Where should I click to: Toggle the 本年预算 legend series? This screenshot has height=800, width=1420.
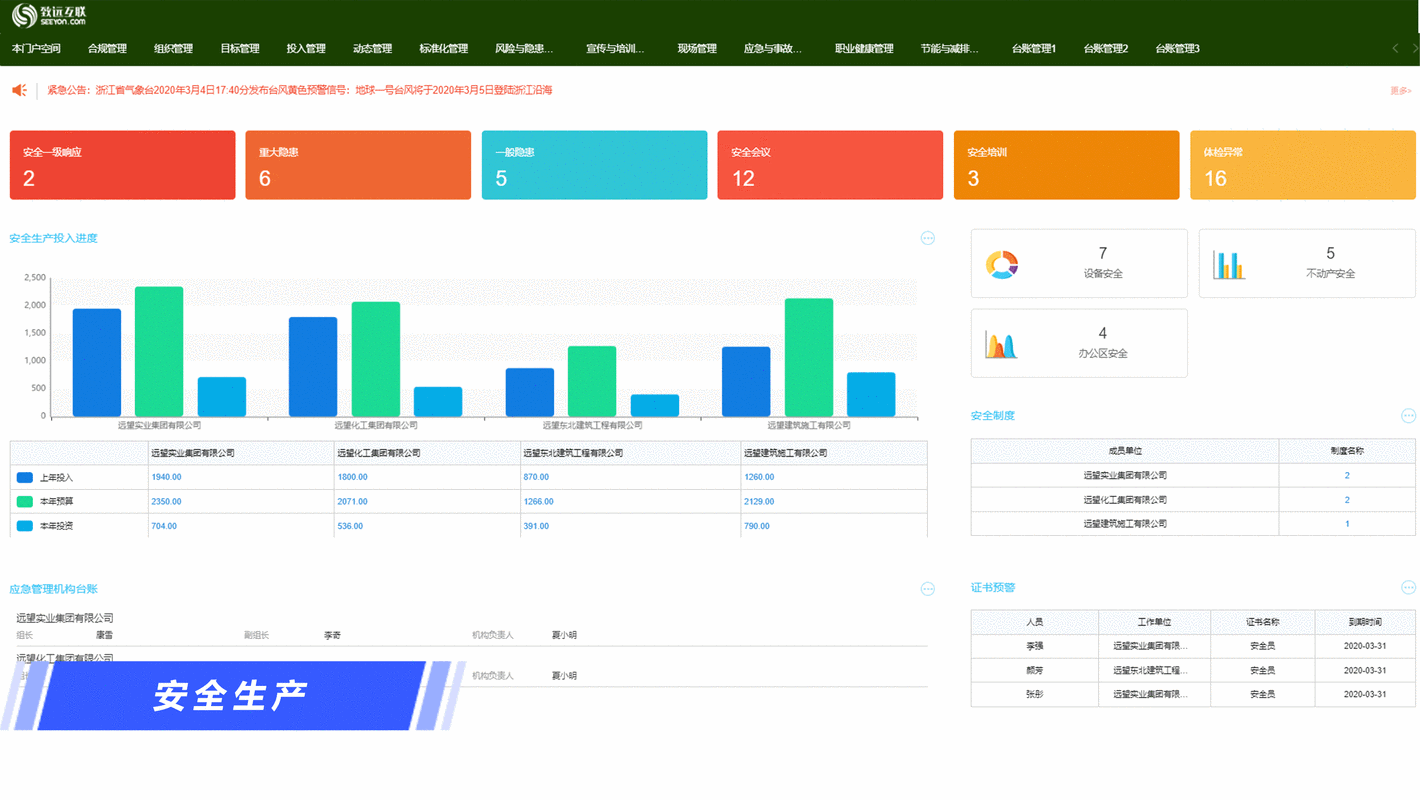tap(25, 502)
